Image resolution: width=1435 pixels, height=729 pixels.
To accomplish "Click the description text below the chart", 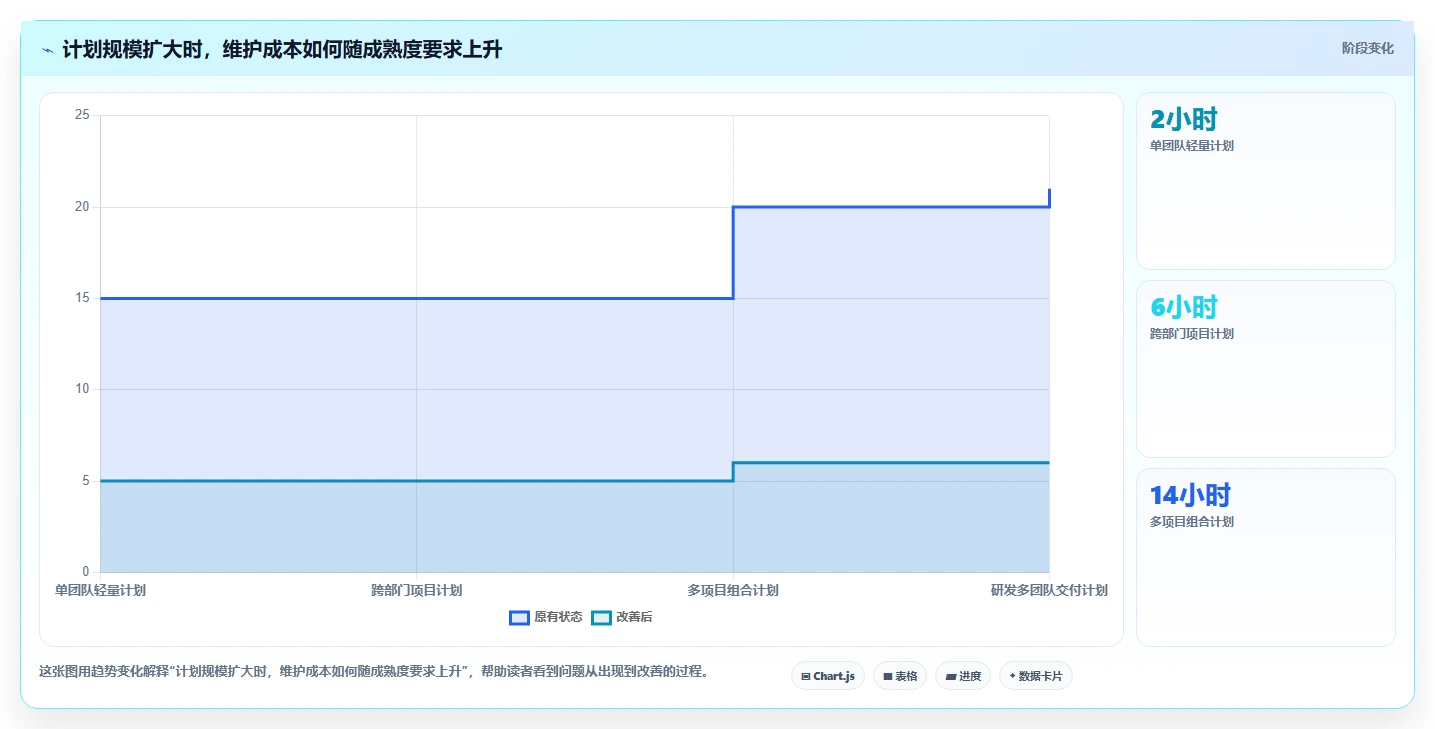I will coord(374,671).
